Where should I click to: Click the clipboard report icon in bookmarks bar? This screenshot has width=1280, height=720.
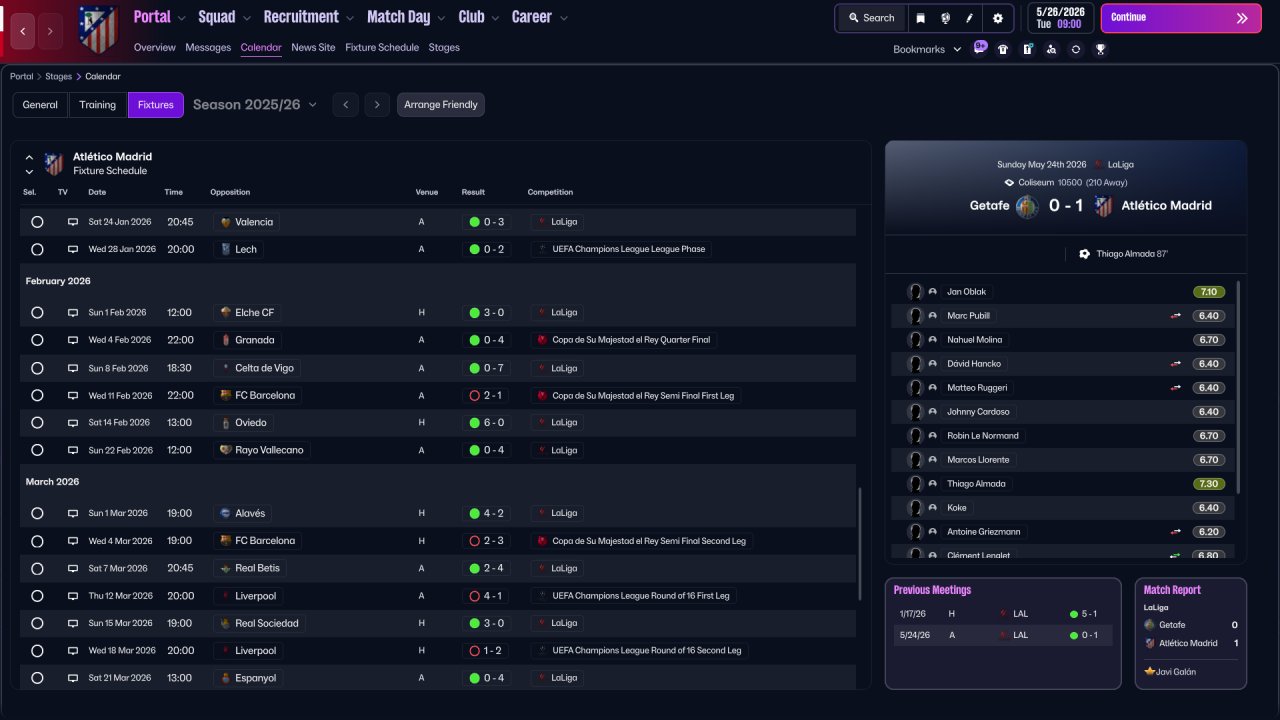pyautogui.click(x=1027, y=49)
